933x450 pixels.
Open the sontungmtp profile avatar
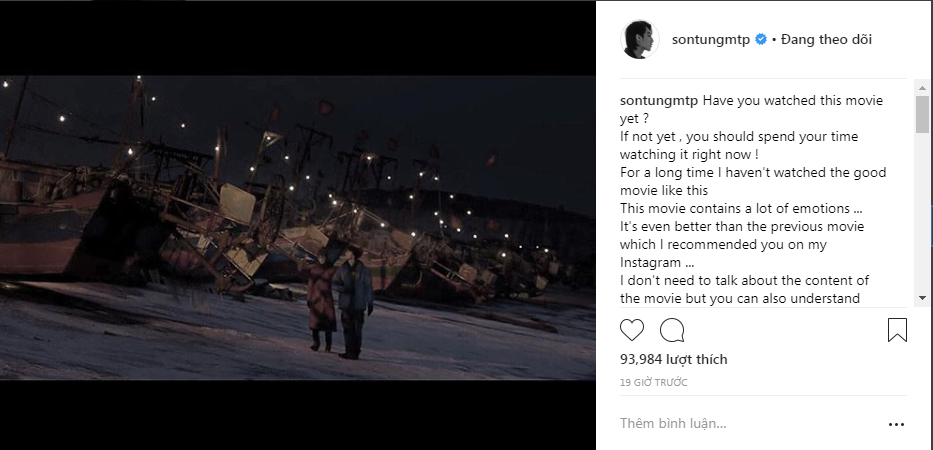pyautogui.click(x=641, y=39)
